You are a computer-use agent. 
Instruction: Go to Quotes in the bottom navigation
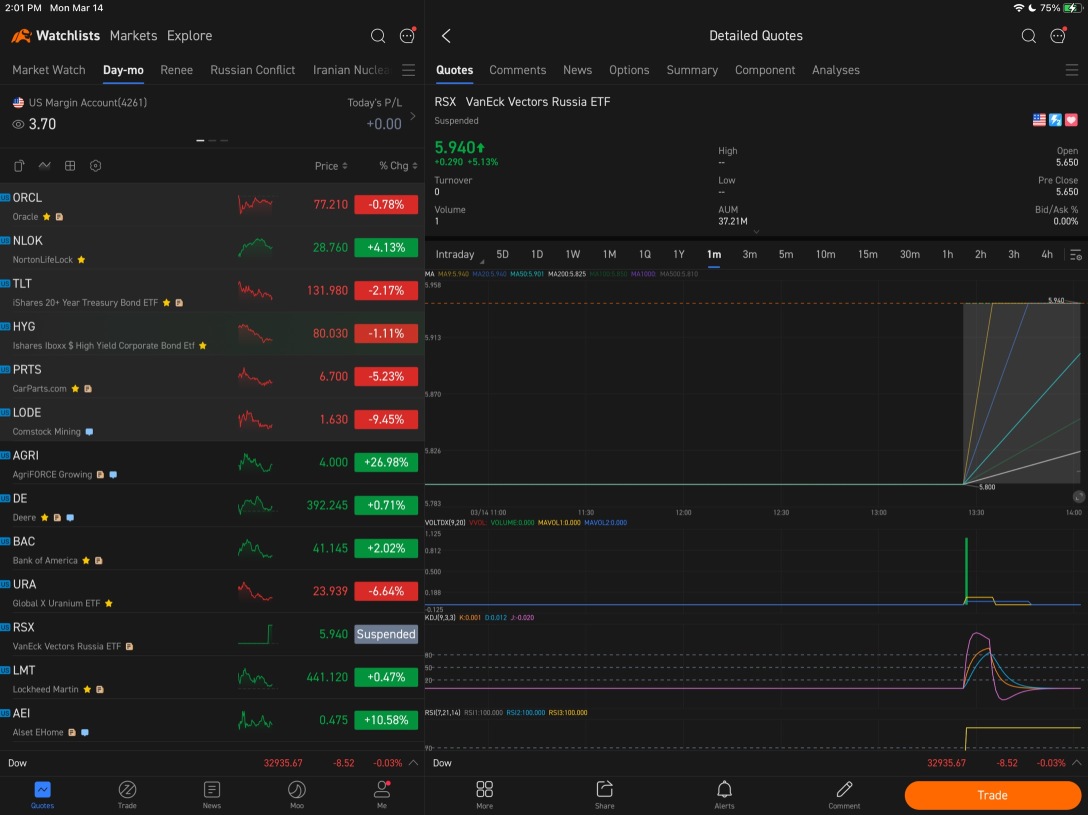click(x=42, y=795)
